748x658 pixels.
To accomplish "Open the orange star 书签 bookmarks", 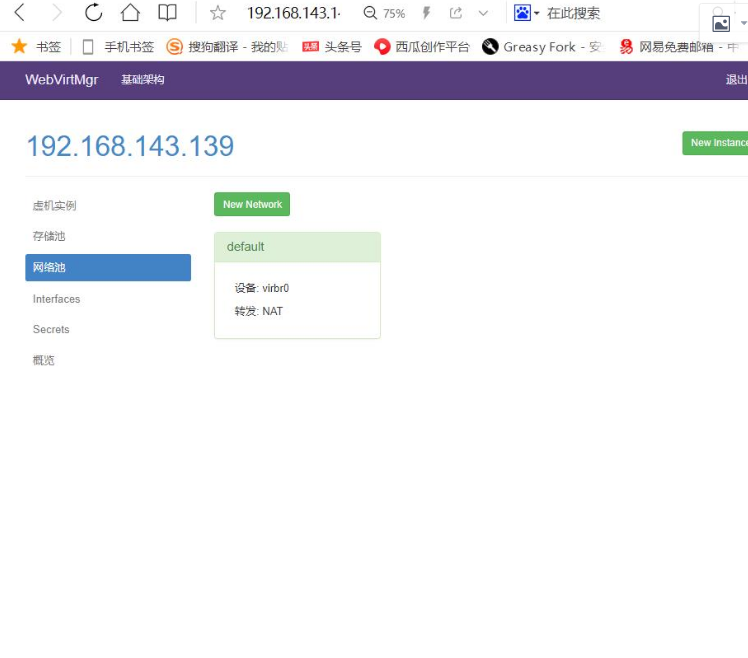I will click(x=36, y=47).
